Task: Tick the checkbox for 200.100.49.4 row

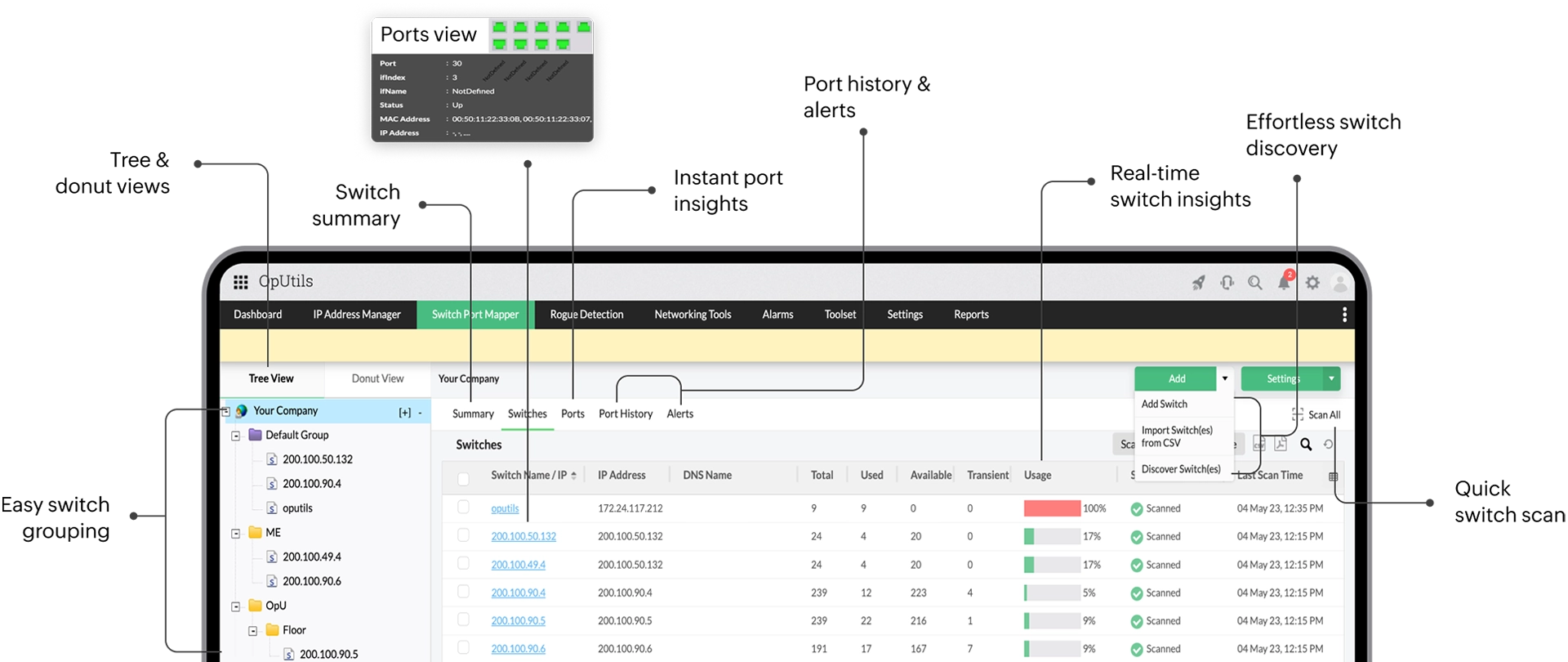Action: click(x=463, y=563)
